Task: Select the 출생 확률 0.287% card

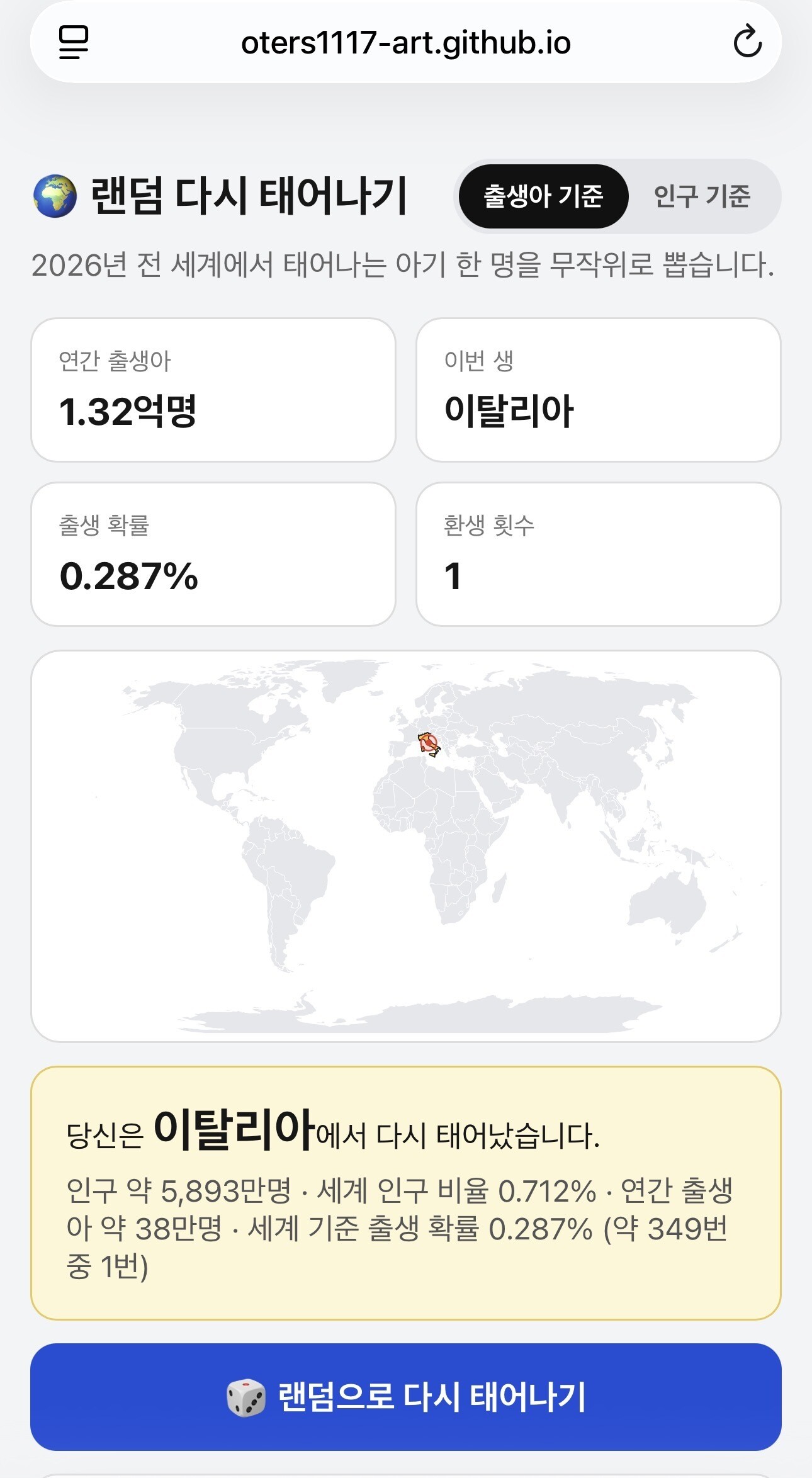Action: 213,554
